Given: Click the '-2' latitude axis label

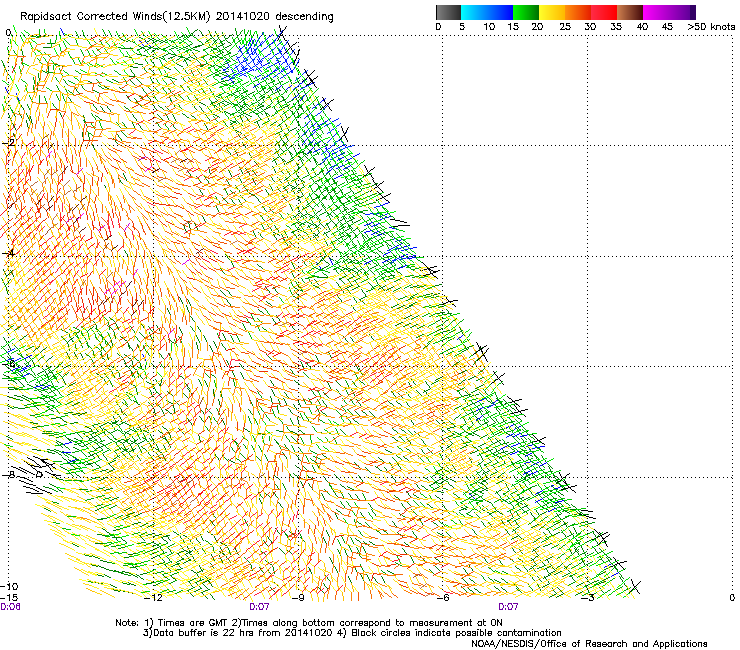Looking at the screenshot, I should [x=9, y=142].
